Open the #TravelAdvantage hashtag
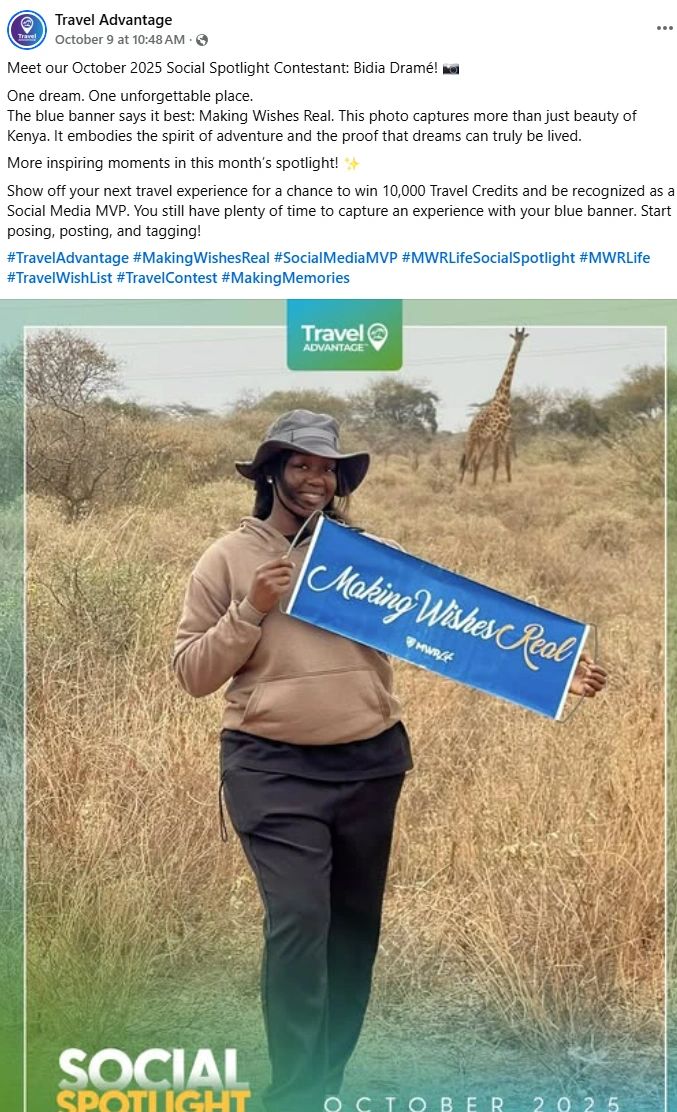 (x=68, y=257)
